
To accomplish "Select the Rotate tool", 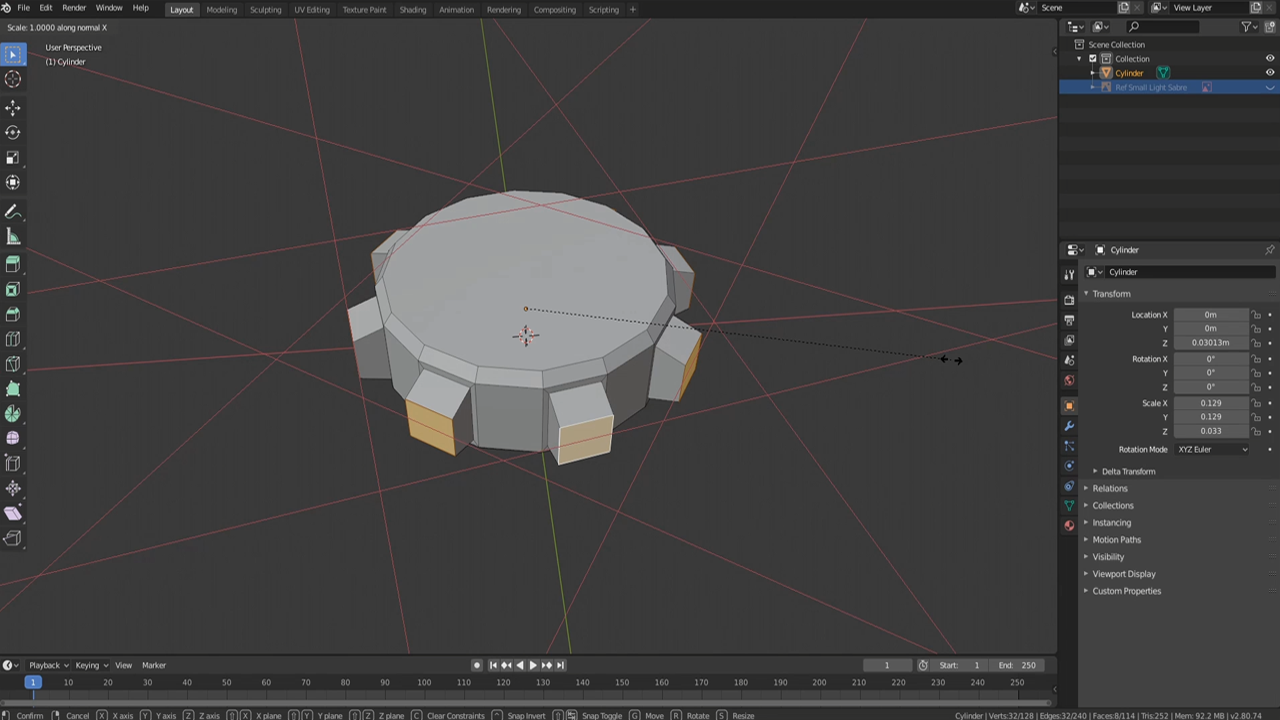I will tap(13, 132).
